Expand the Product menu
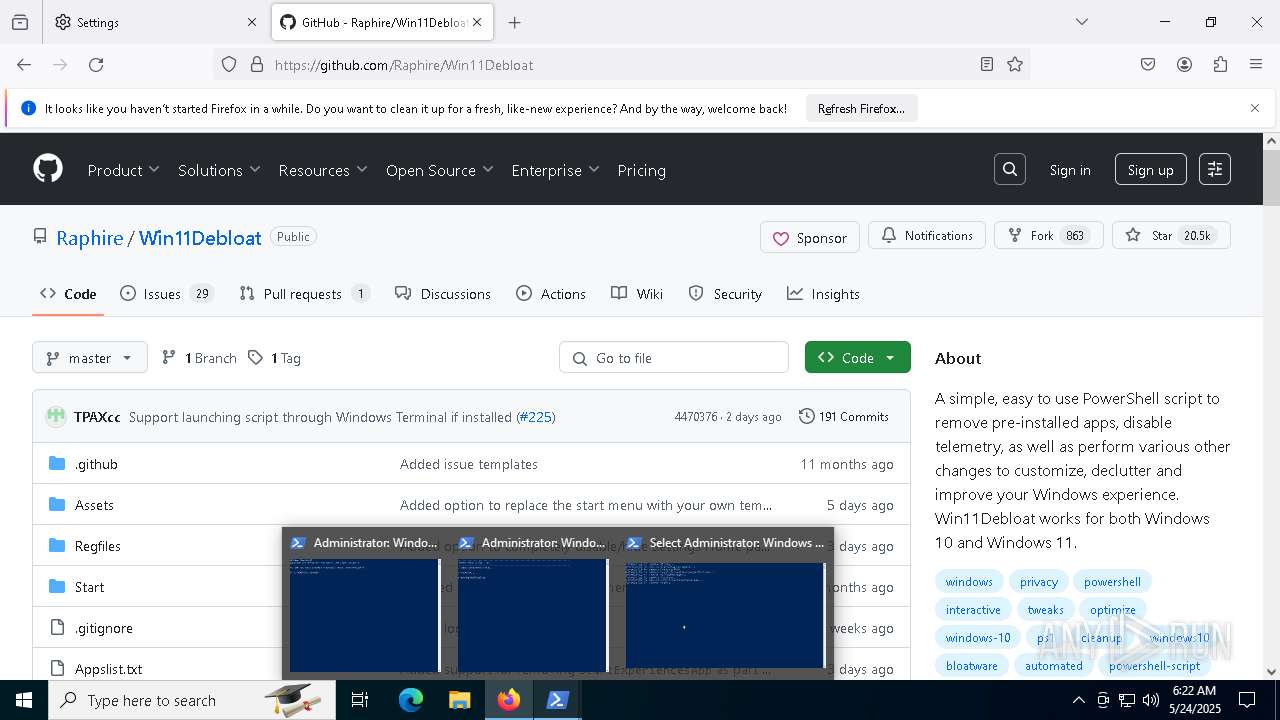This screenshot has width=1280, height=720. (123, 170)
